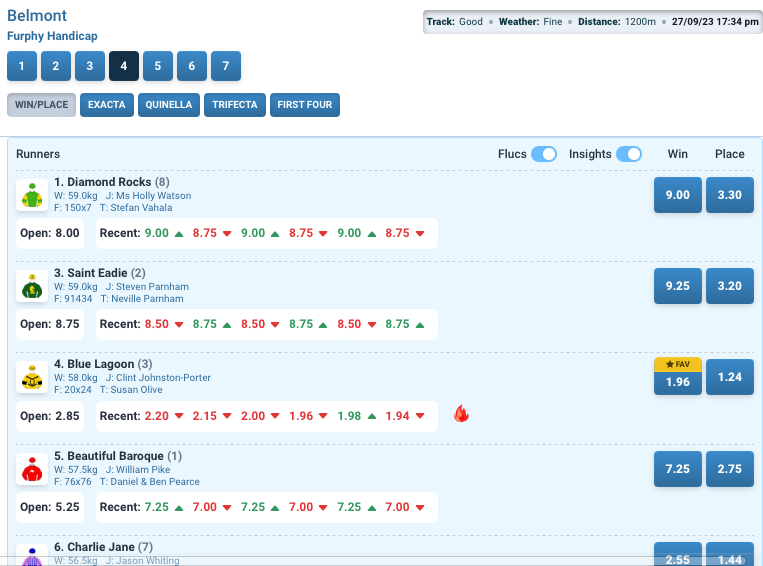Turn off the Insights toggle
763x566 pixels.
pyautogui.click(x=629, y=154)
